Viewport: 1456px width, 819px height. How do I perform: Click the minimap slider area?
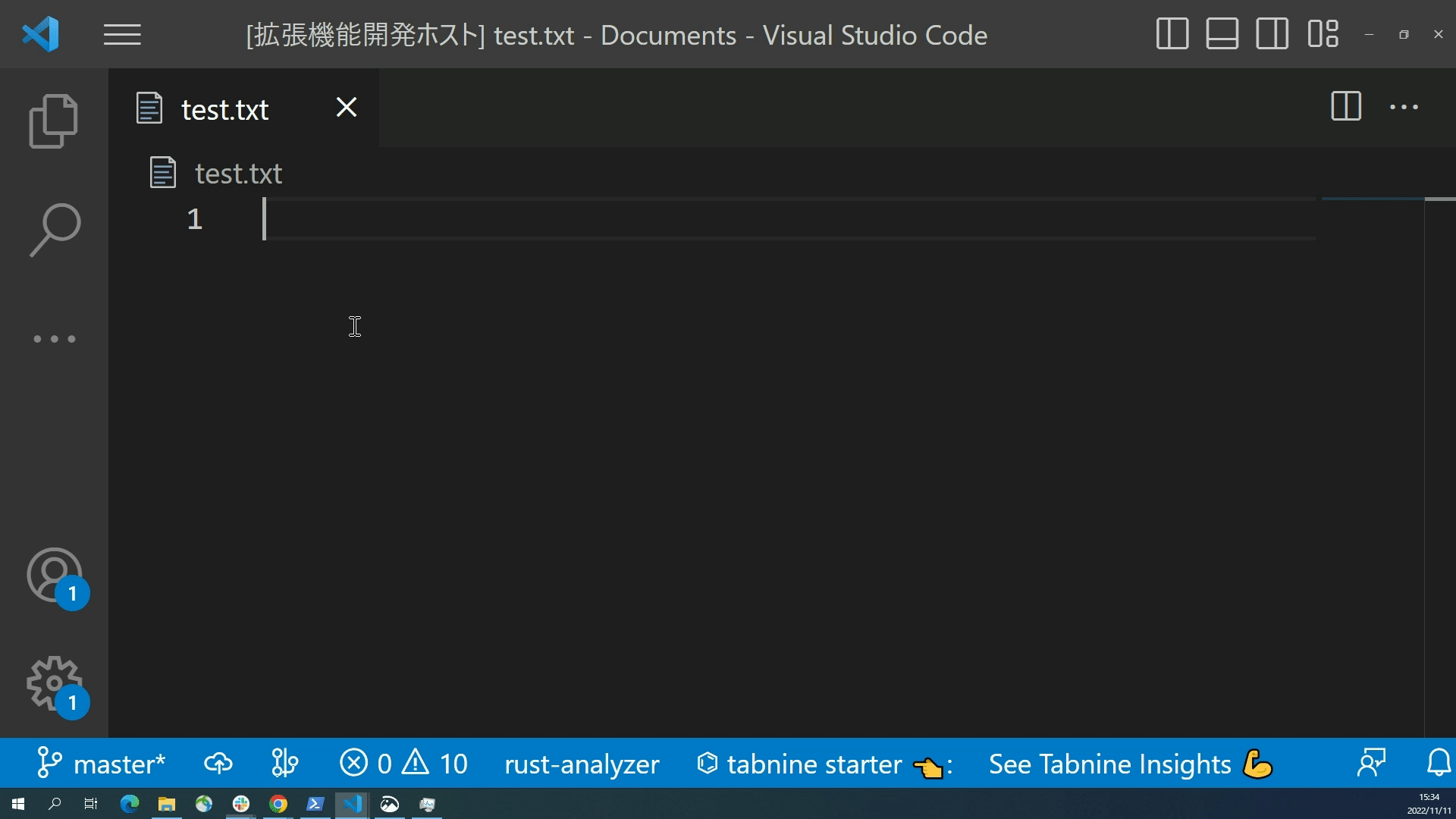1373,199
